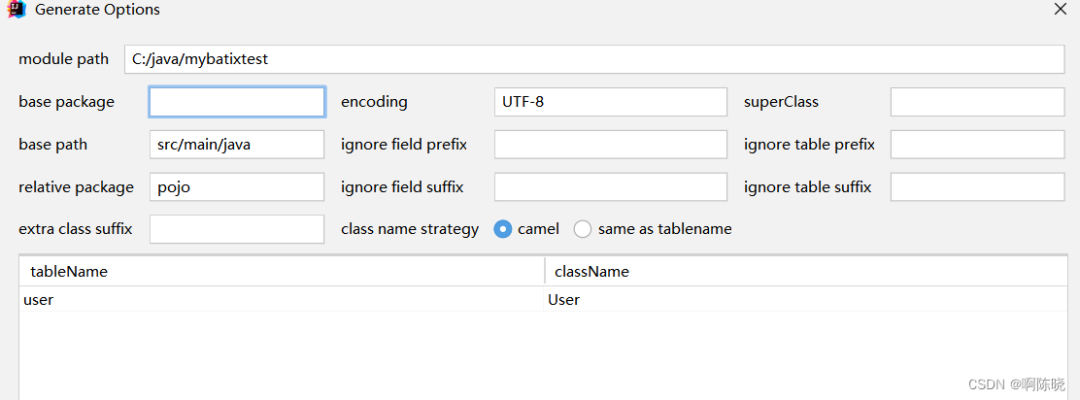The image size is (1080, 400).
Task: Edit the encoding UTF-8 field
Action: coord(610,102)
